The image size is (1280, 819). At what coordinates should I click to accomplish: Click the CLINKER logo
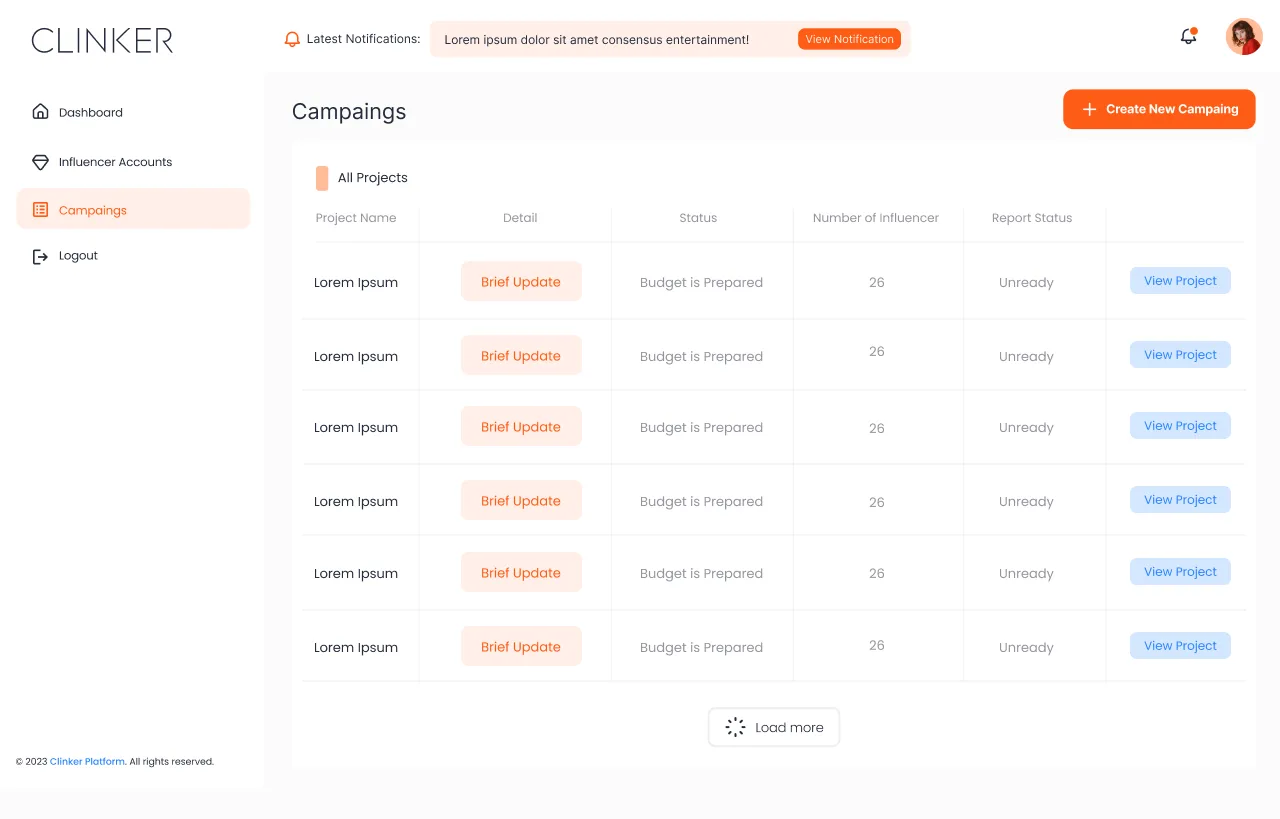click(x=102, y=40)
